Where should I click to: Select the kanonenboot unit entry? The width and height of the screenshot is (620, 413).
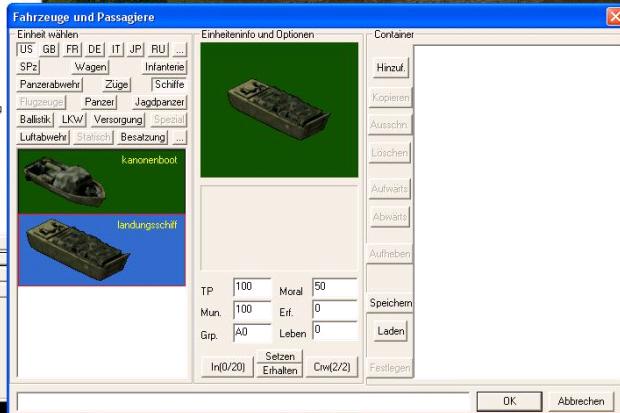tap(102, 182)
